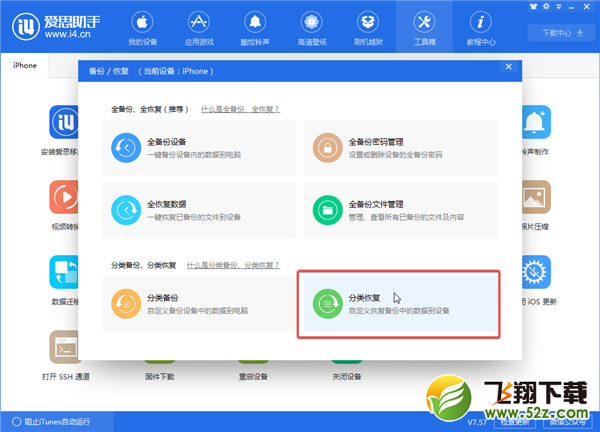This screenshot has width=600, height=432.
Task: Open 工具箱 toolbox section
Action: tap(424, 29)
